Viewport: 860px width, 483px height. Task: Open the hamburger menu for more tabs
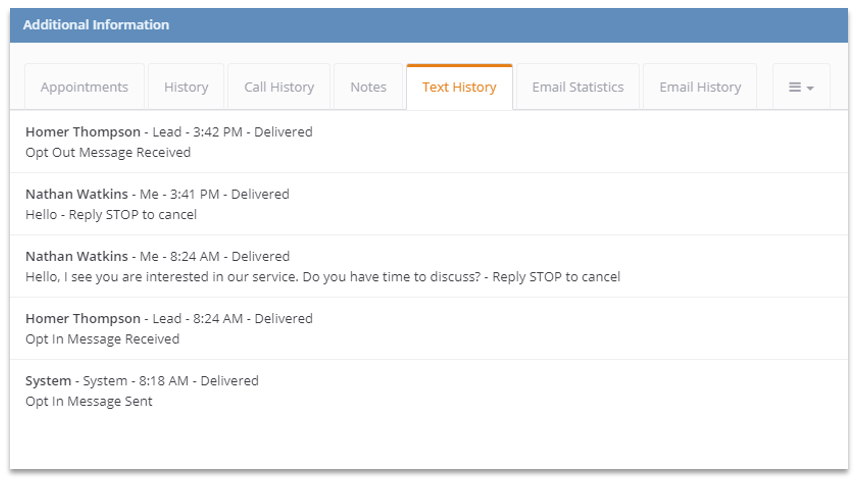tap(801, 87)
